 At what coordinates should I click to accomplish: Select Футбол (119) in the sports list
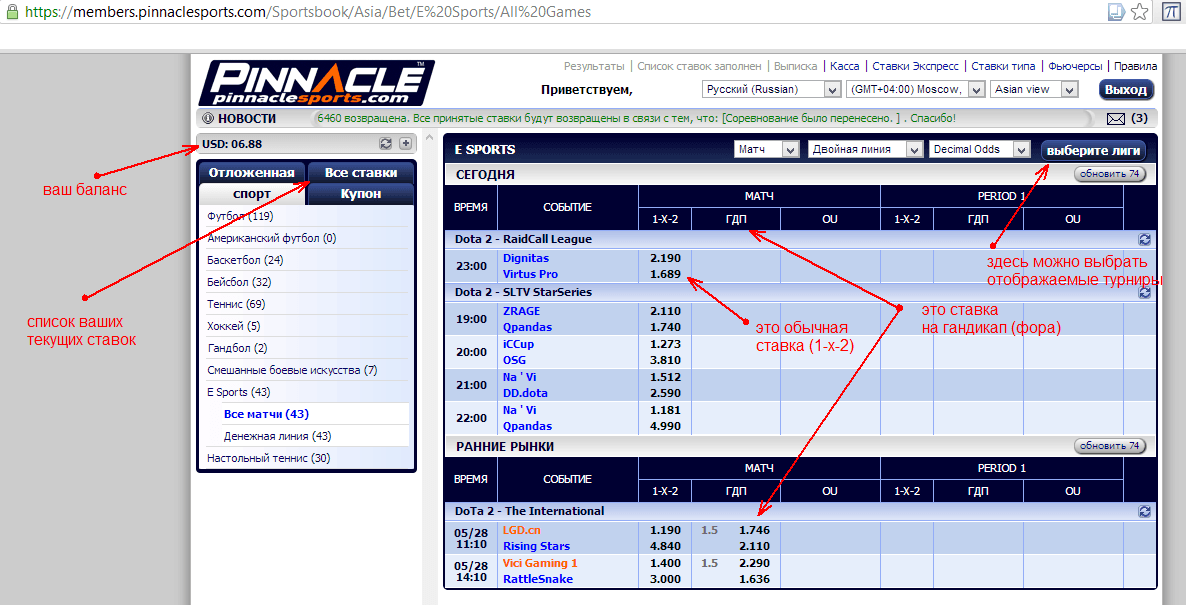click(x=240, y=216)
